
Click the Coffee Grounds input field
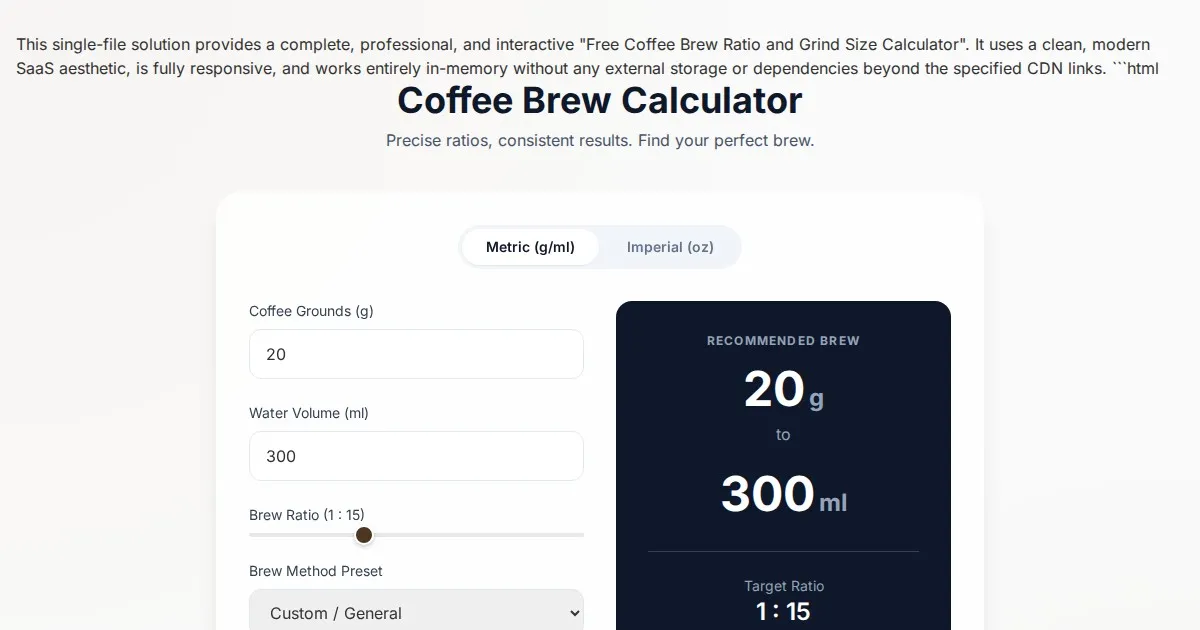[416, 354]
